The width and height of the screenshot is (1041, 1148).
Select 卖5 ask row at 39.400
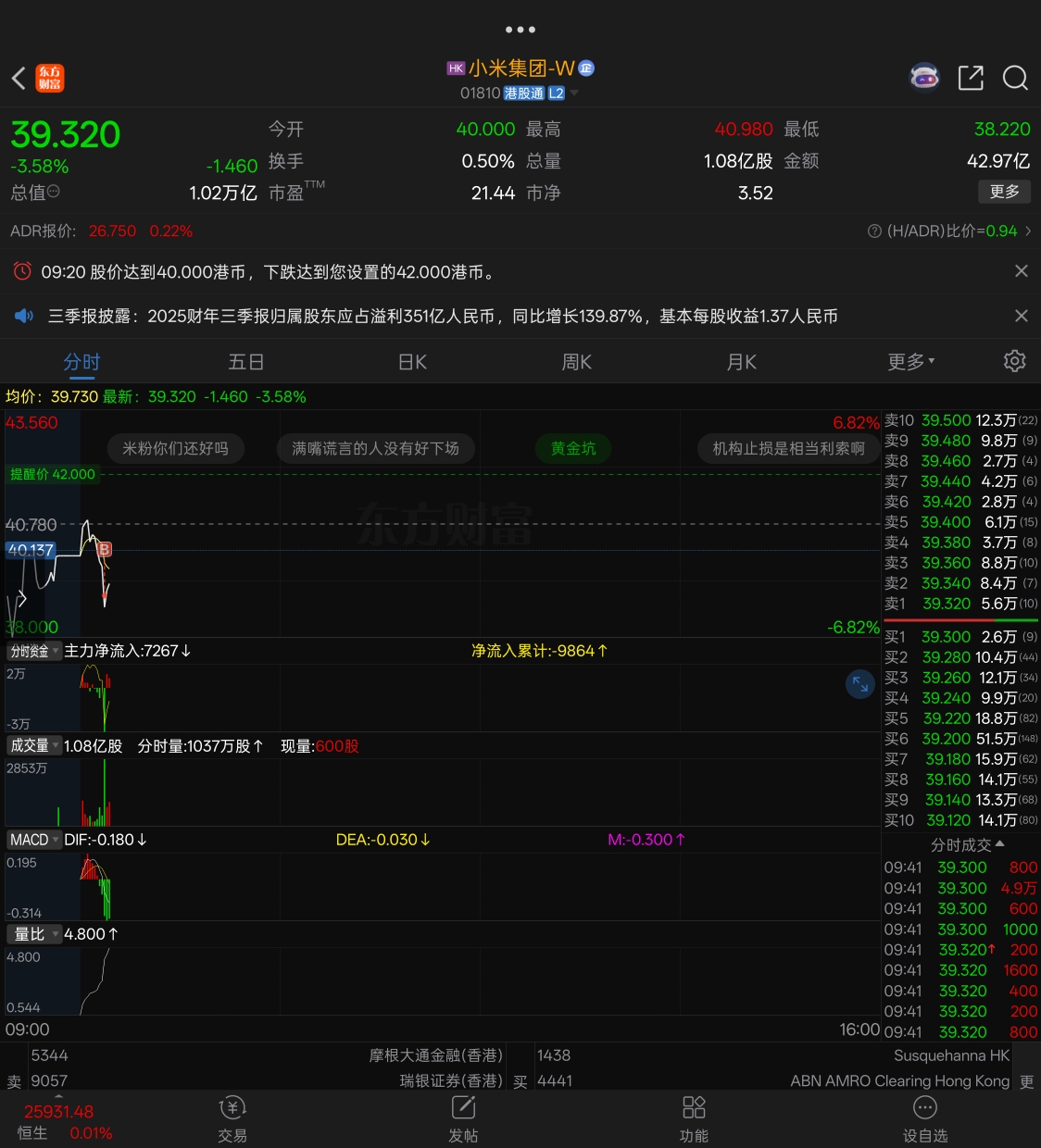tap(961, 522)
